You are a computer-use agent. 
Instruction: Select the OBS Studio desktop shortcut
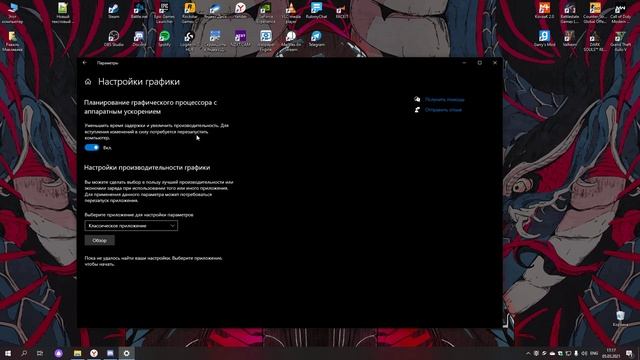pyautogui.click(x=114, y=39)
